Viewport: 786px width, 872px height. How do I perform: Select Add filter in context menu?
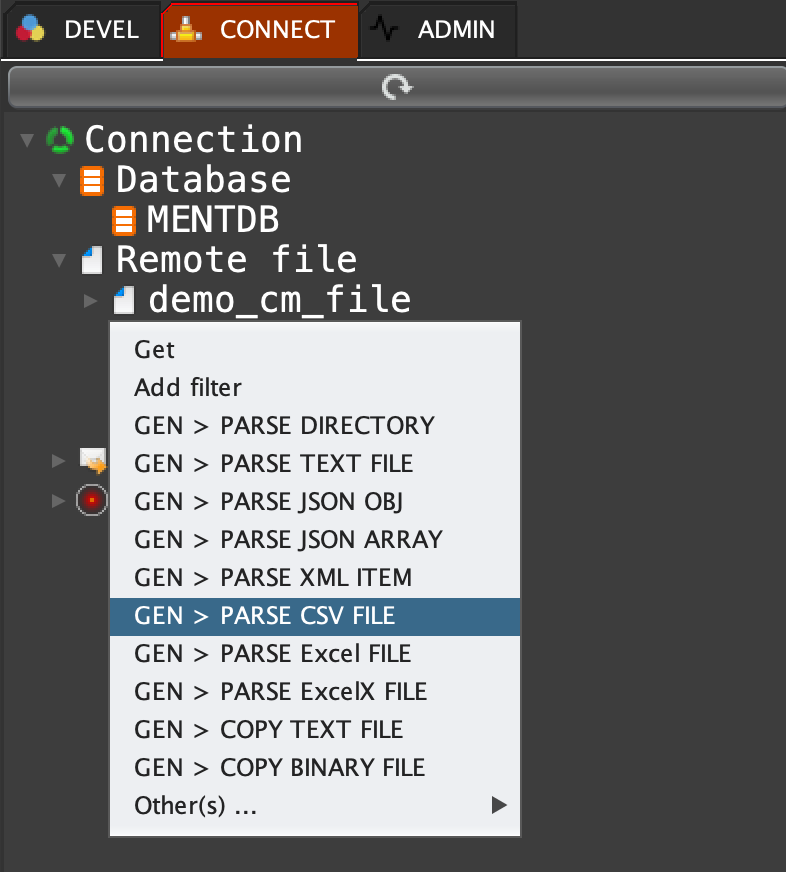188,387
